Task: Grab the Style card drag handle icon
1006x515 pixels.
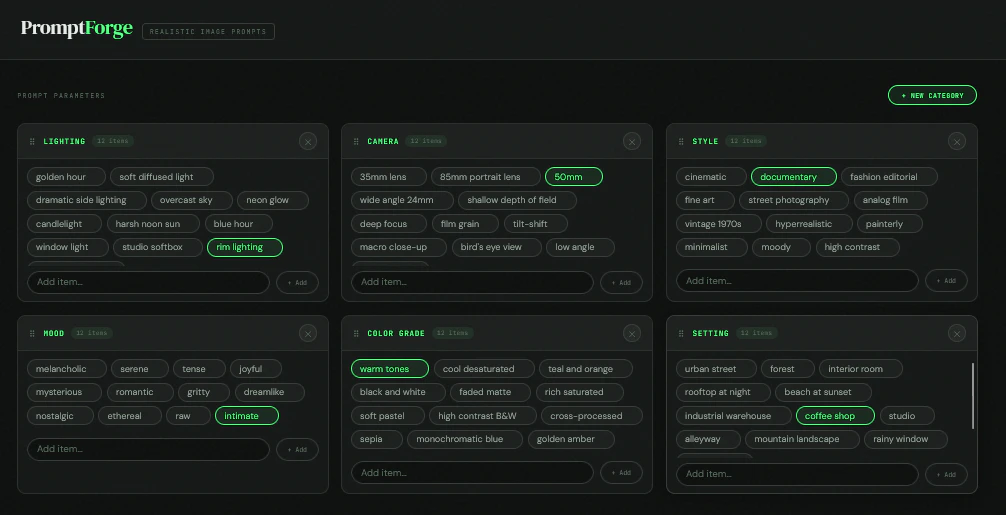Action: (681, 142)
